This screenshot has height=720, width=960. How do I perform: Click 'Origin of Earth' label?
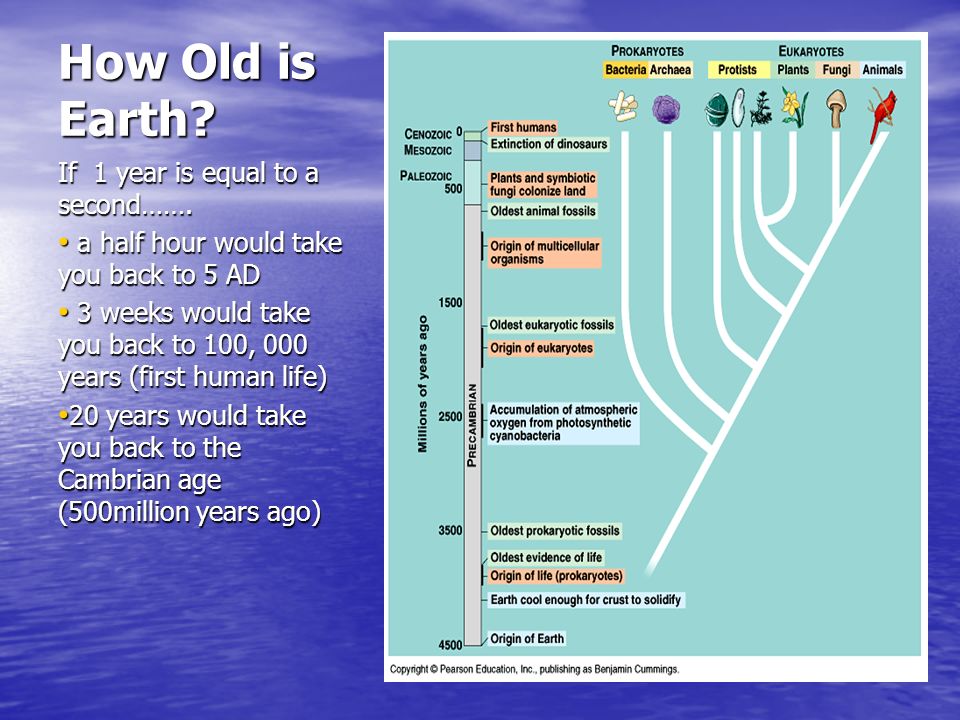tap(527, 639)
